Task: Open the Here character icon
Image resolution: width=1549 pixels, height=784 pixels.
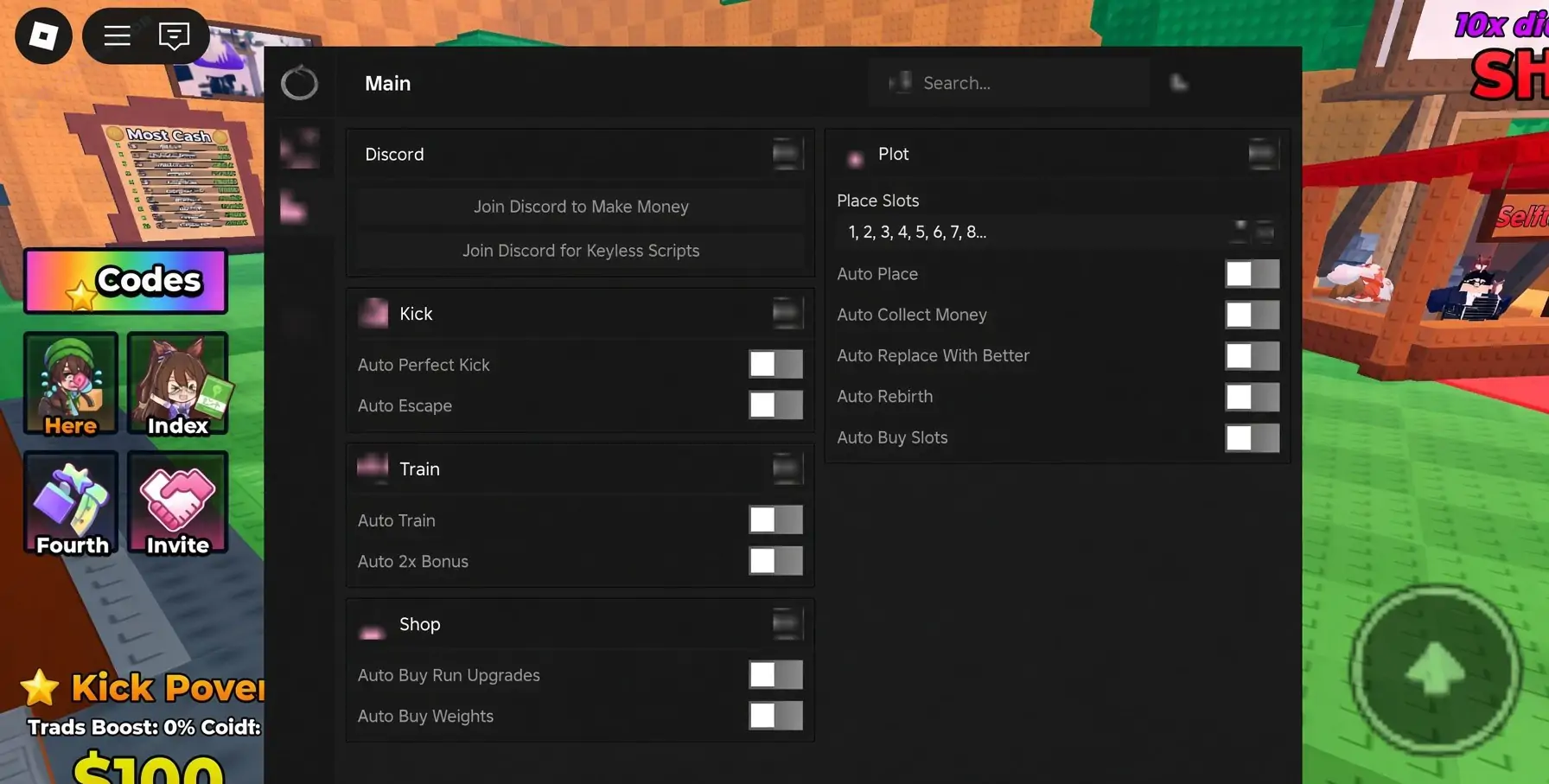Action: 71,384
